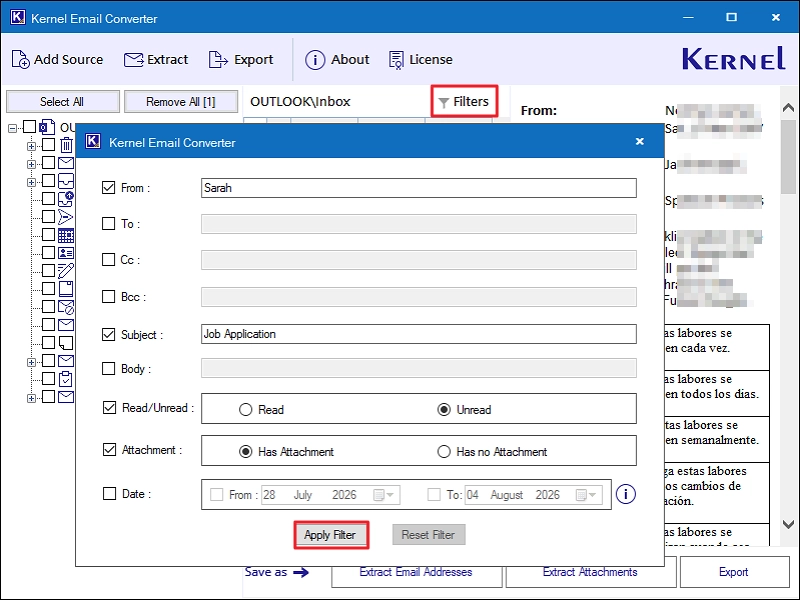This screenshot has height=600, width=800.
Task: Open the To date picker dropdown
Action: pyautogui.click(x=586, y=494)
